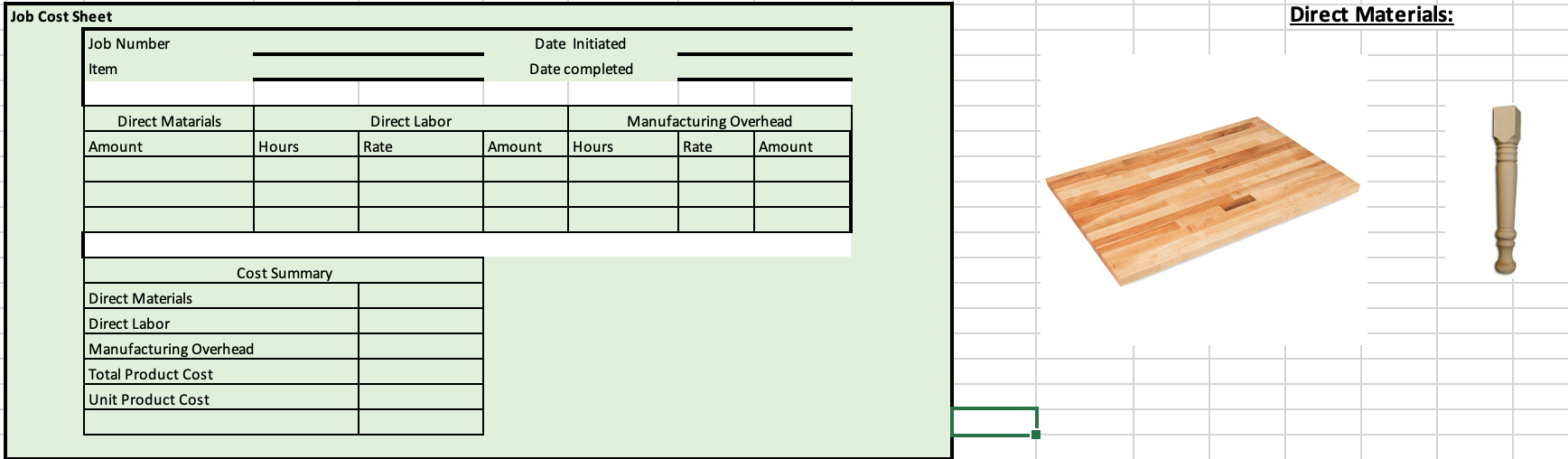
Task: Click the Total Product Cost label
Action: point(151,374)
